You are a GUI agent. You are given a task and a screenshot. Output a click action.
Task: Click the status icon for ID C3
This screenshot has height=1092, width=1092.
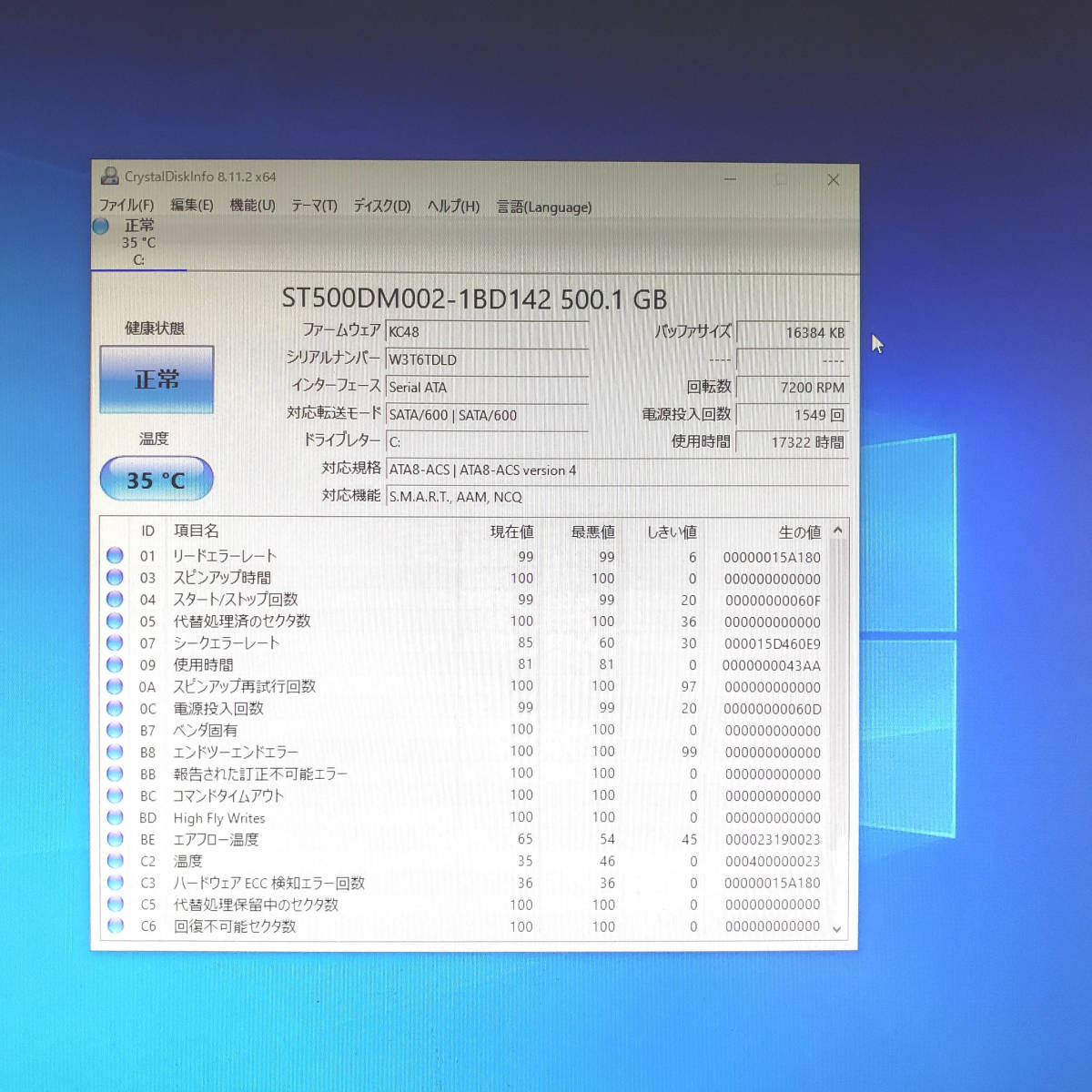(x=115, y=882)
